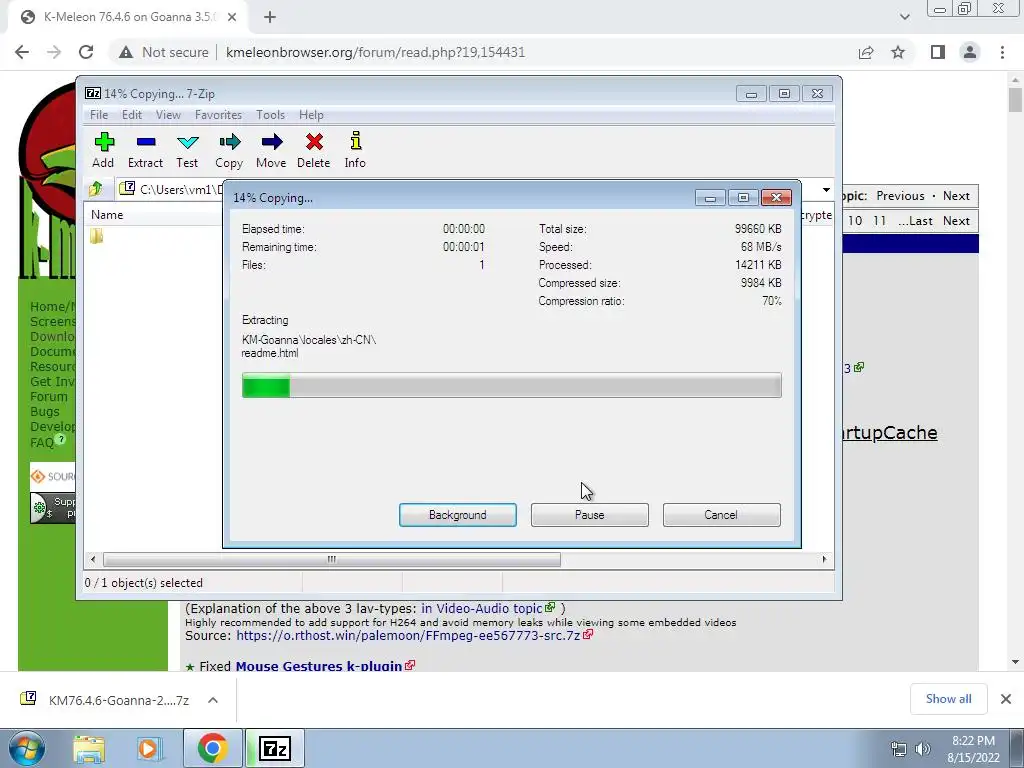1024x768 pixels.
Task: Open Chrome tab search chevron
Action: click(x=904, y=17)
